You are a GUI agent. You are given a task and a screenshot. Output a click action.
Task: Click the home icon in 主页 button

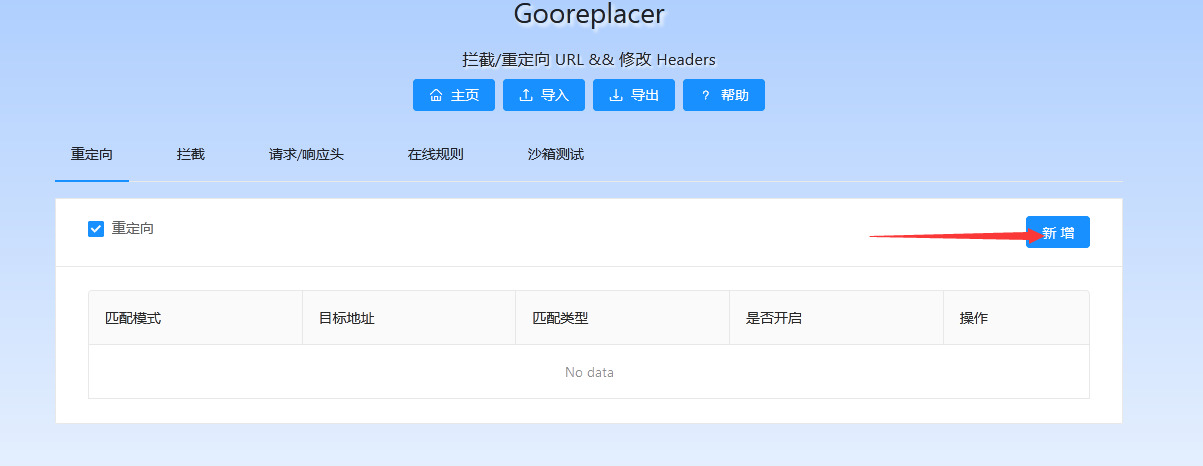(x=435, y=96)
